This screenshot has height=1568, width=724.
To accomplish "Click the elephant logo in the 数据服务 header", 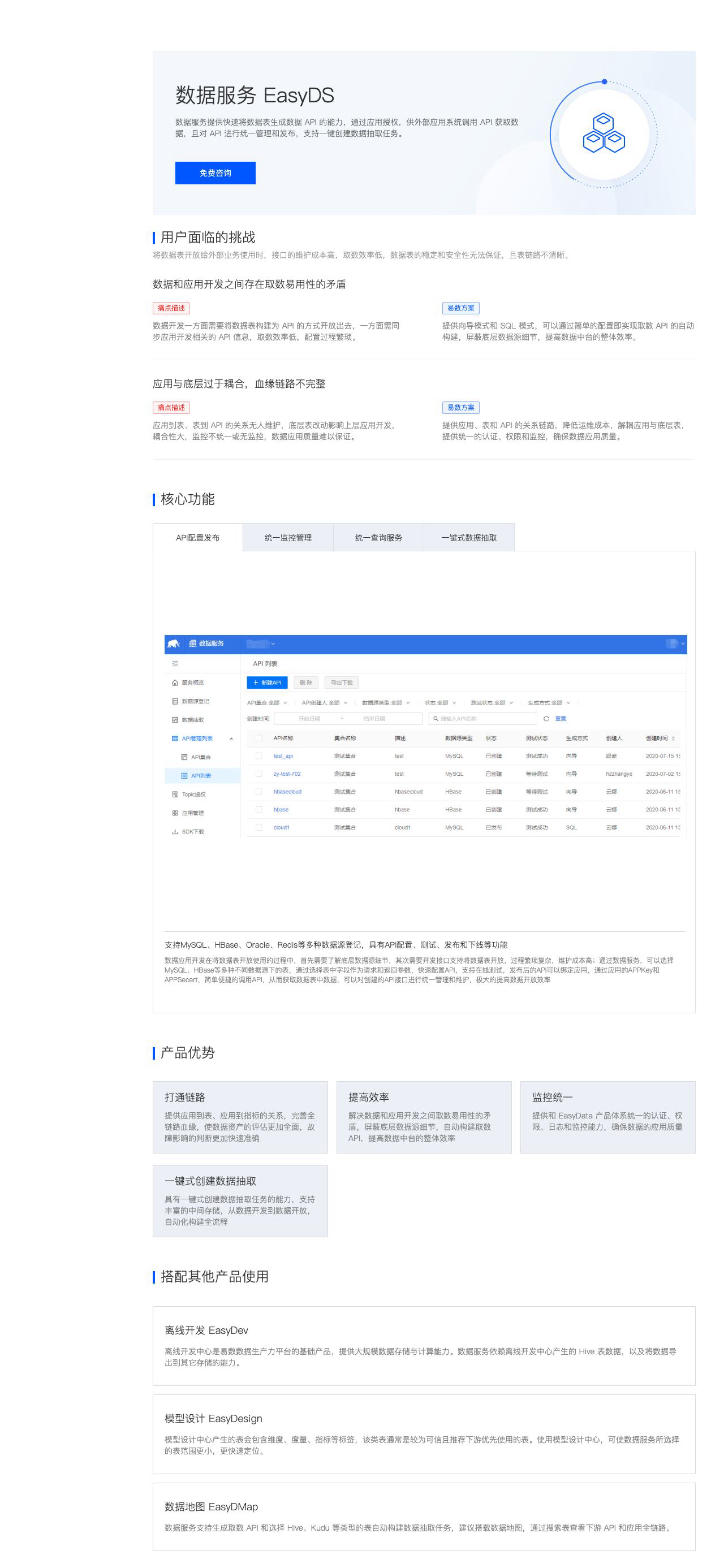I will coord(174,643).
